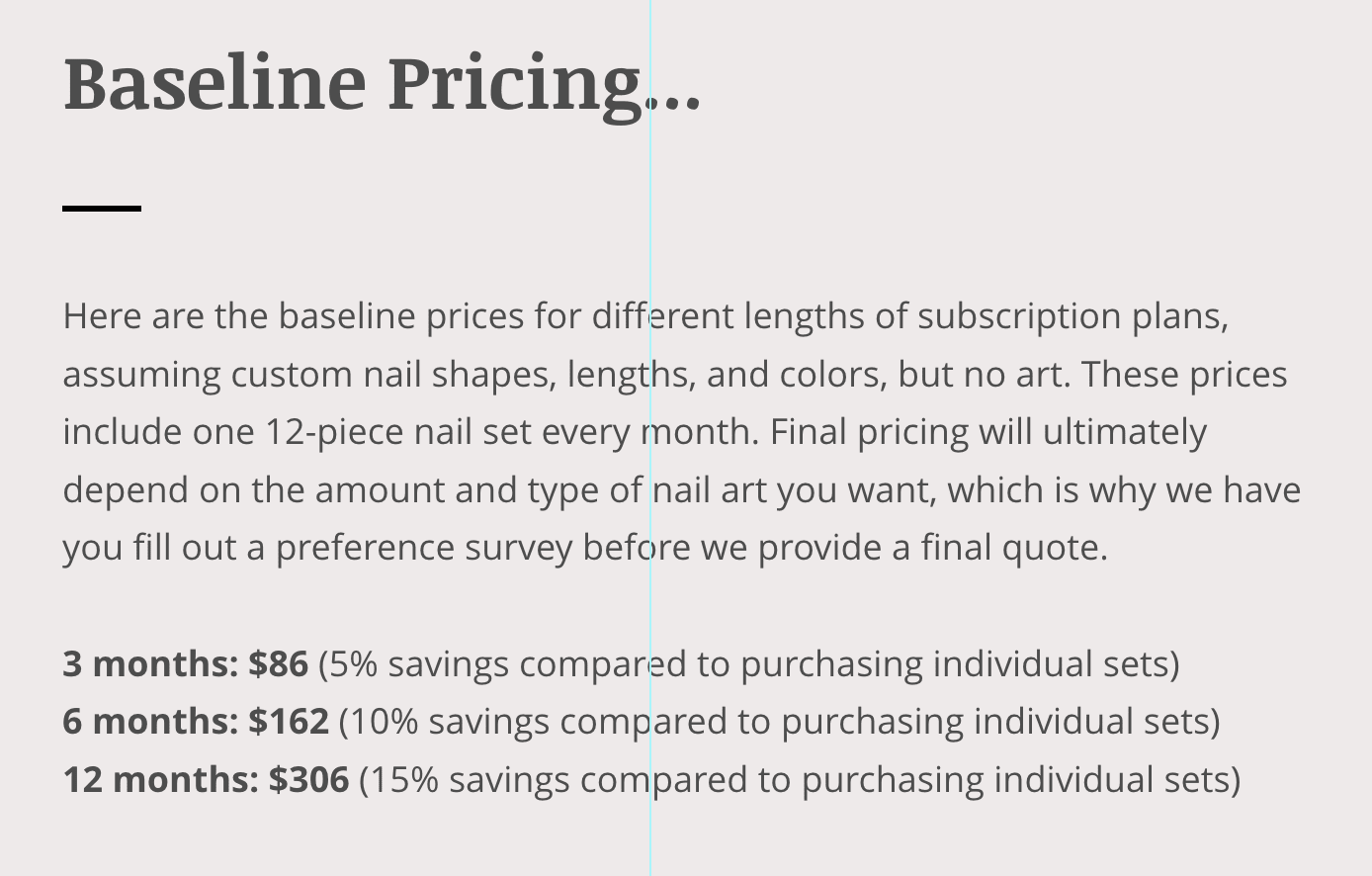The image size is (1372, 876).
Task: Click the '10% savings' parenthetical text
Action: [780, 723]
